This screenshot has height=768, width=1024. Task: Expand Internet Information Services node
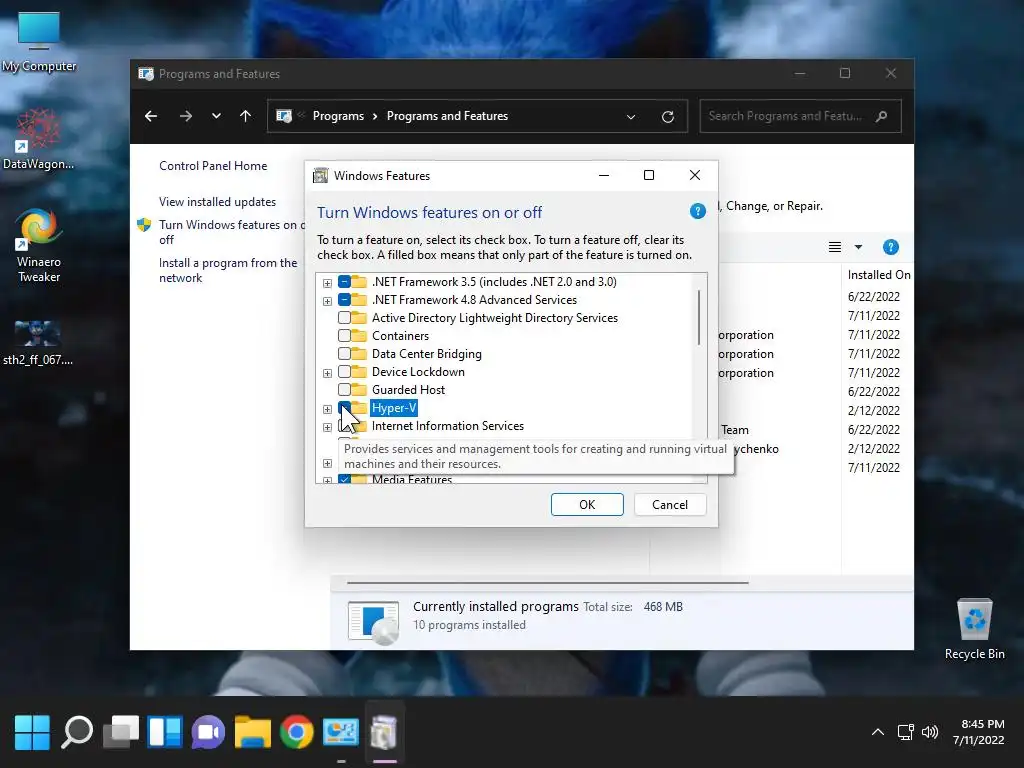tap(327, 427)
